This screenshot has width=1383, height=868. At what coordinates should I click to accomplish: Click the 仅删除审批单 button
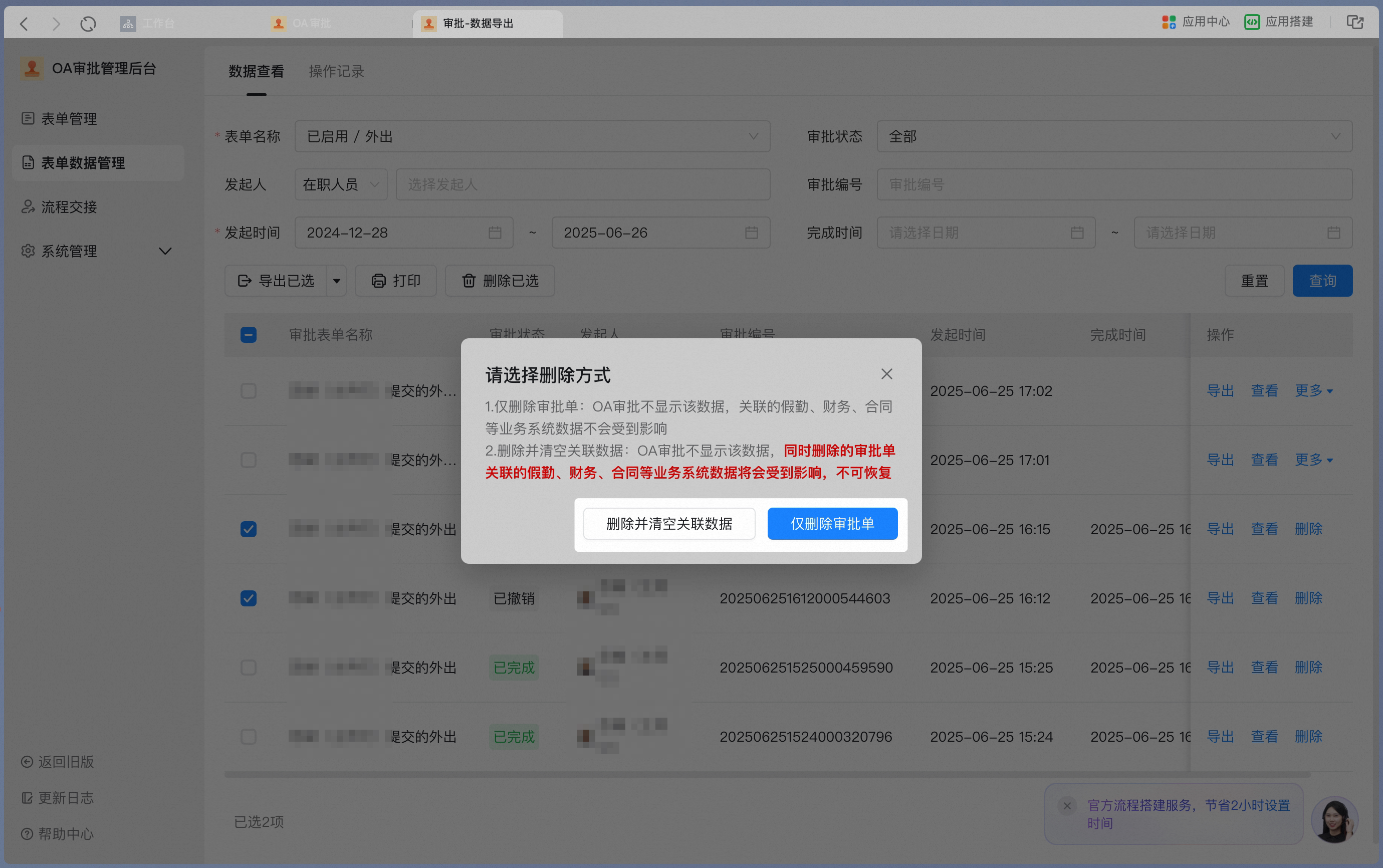(x=832, y=524)
